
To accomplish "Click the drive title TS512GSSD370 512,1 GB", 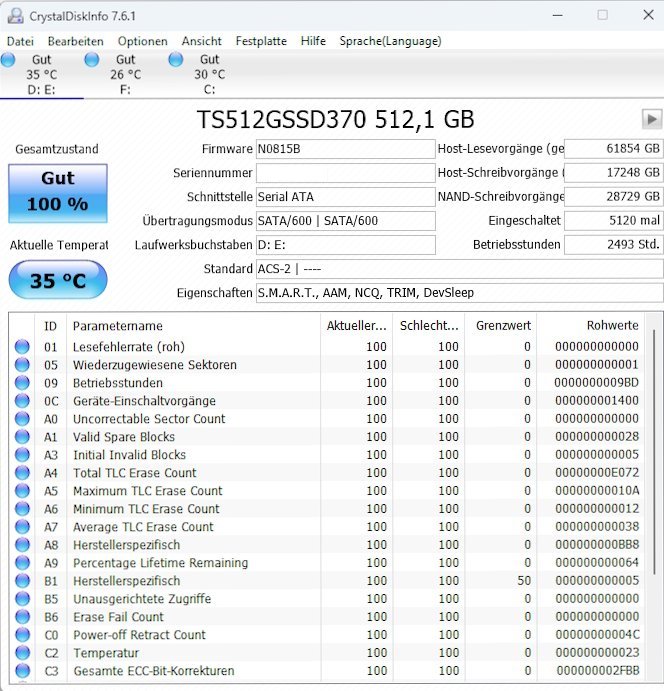I will coord(335,119).
